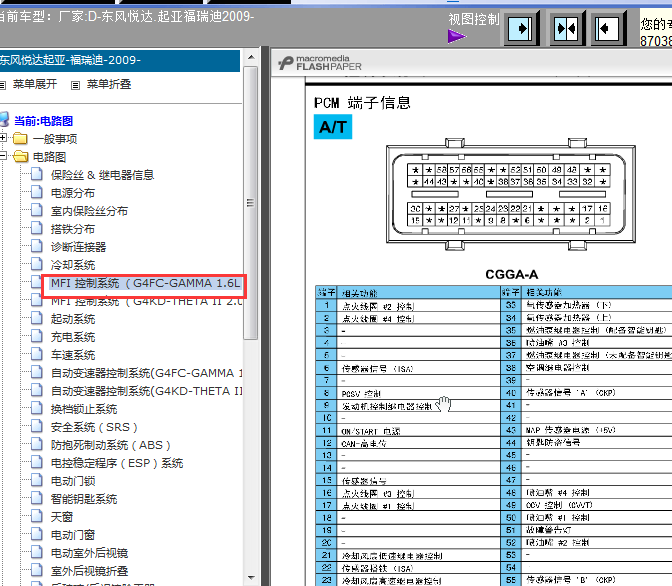Open 室内保险丝分布 entry
Image resolution: width=672 pixels, height=586 pixels.
pyautogui.click(x=89, y=211)
